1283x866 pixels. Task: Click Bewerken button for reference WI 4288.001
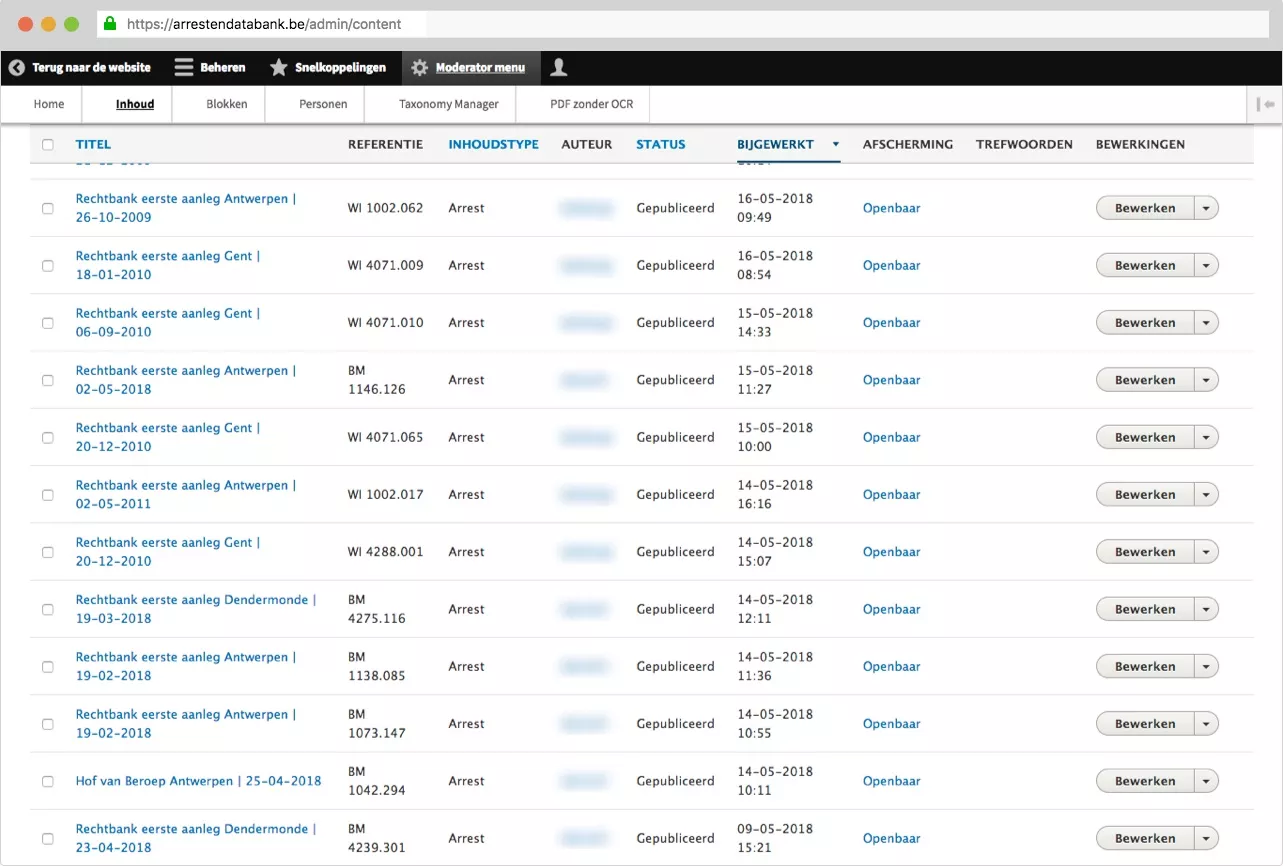(1145, 552)
